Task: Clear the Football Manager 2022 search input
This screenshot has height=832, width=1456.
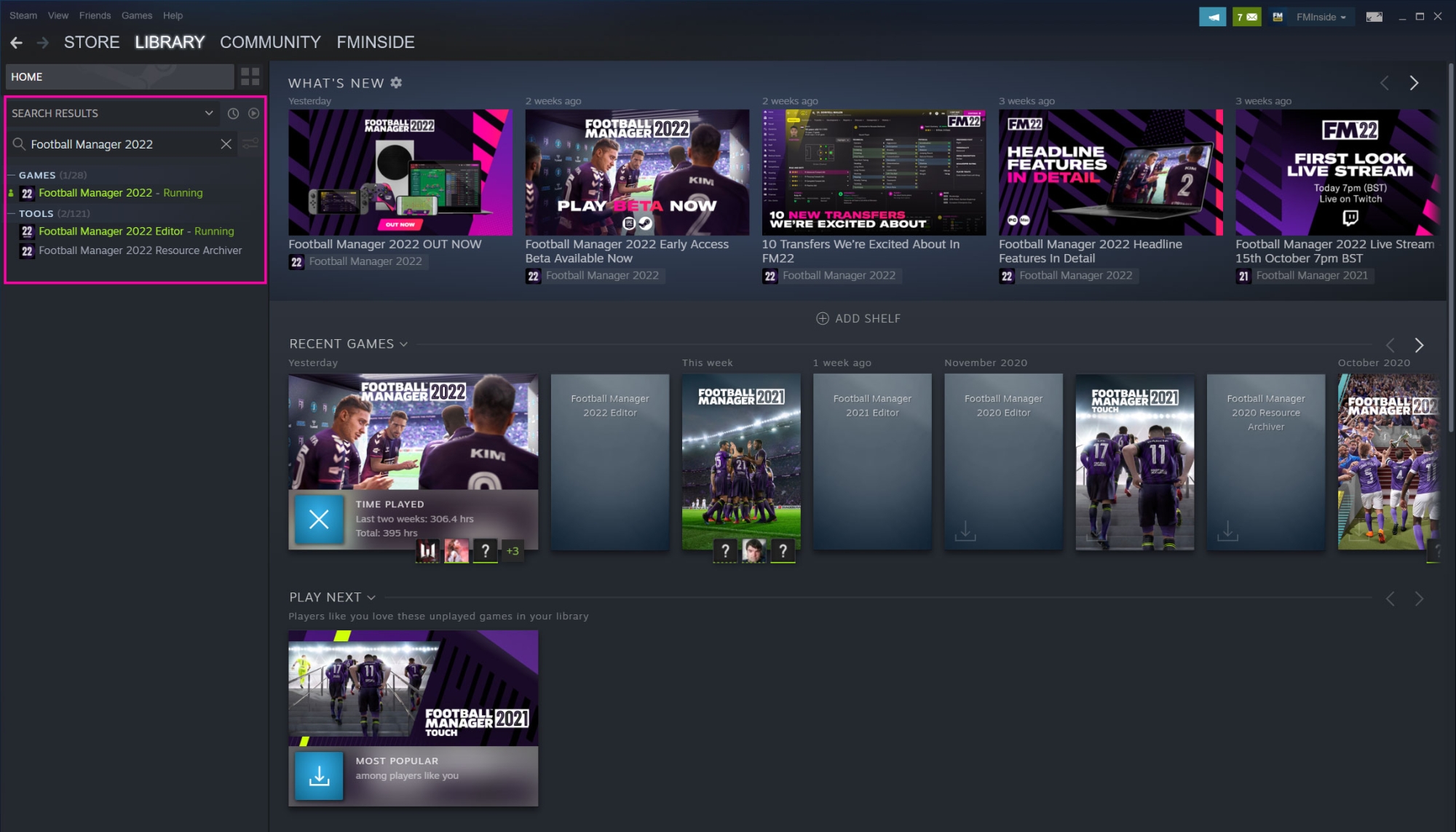Action: click(225, 144)
